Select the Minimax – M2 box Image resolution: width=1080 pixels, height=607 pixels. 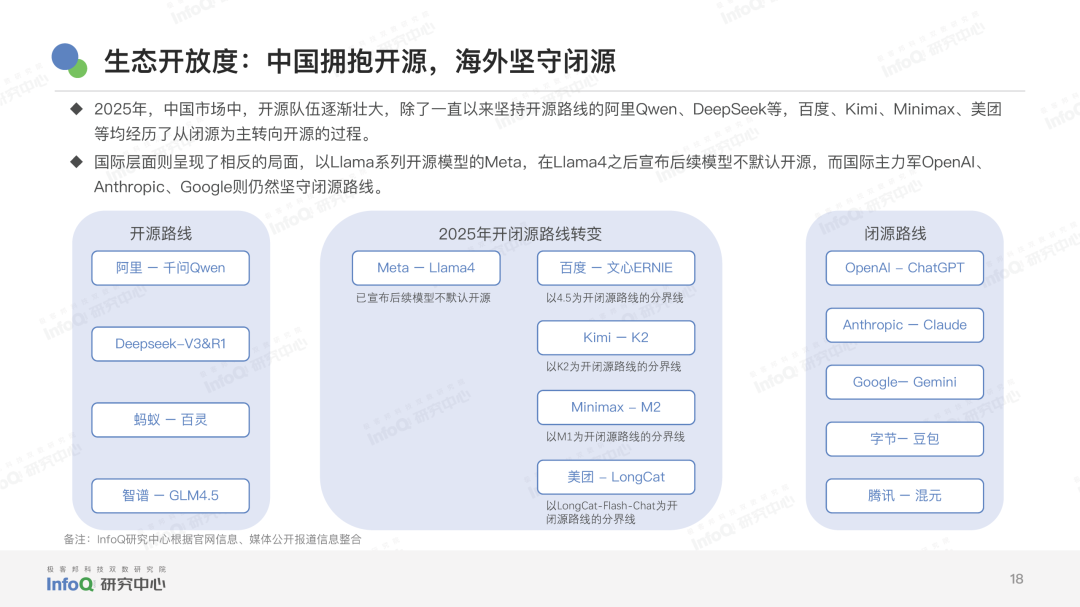(616, 407)
